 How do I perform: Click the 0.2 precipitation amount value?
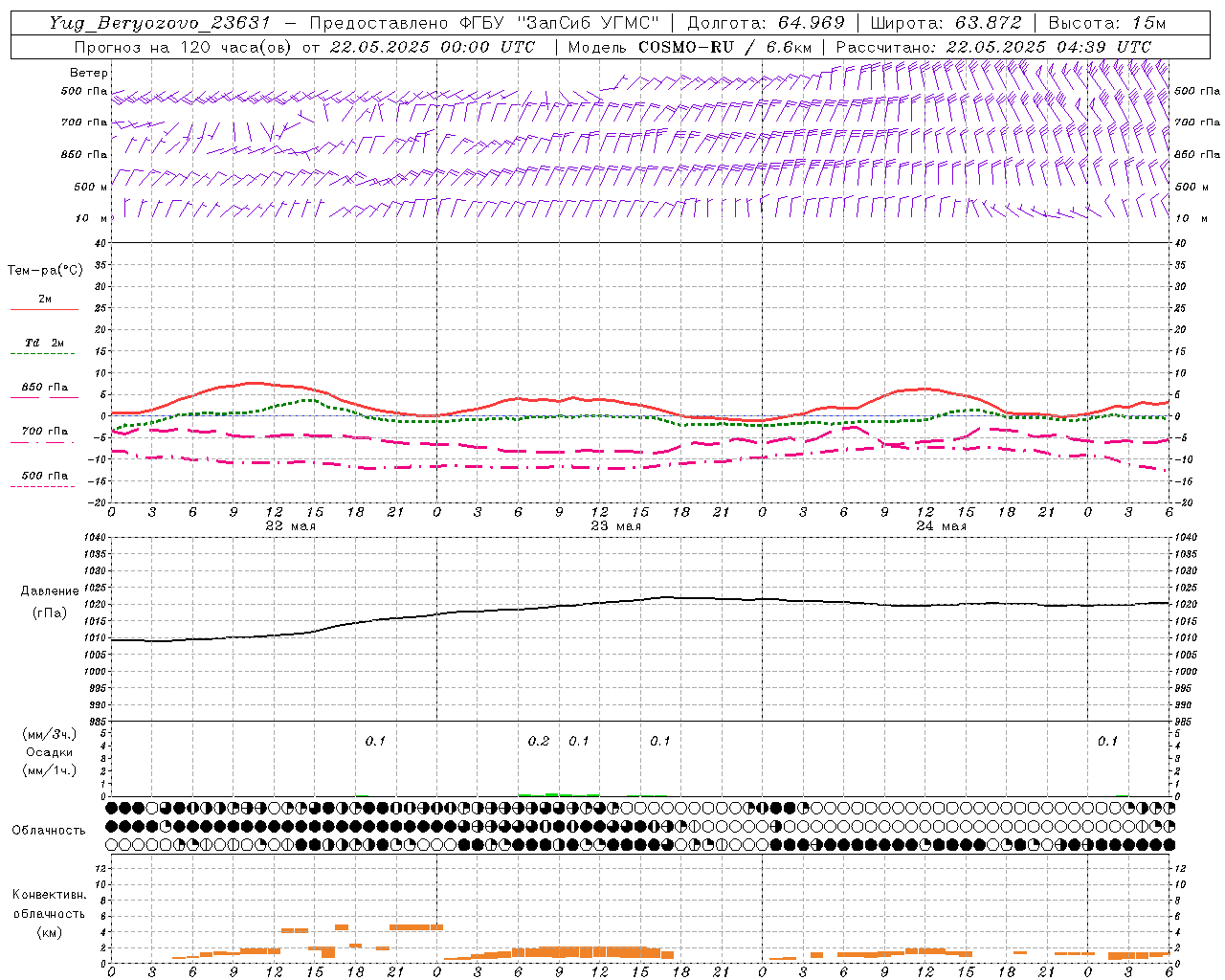539,741
